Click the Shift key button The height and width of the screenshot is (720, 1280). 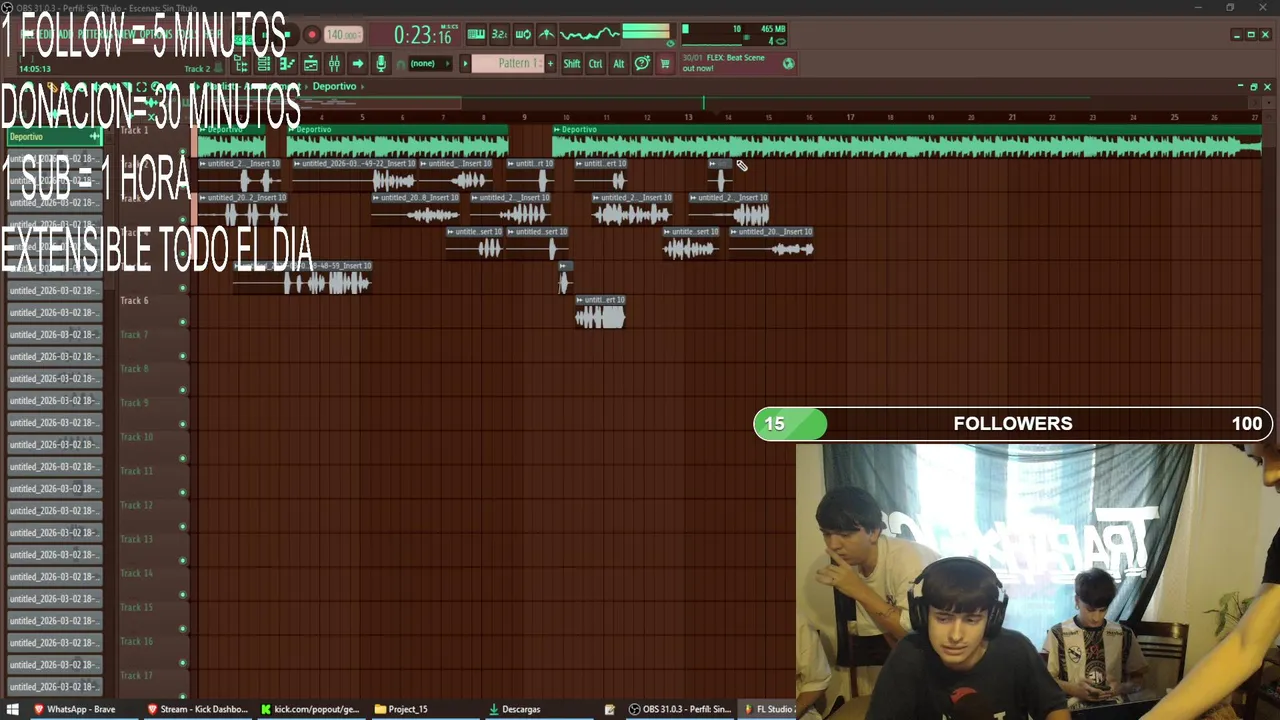pyautogui.click(x=572, y=64)
